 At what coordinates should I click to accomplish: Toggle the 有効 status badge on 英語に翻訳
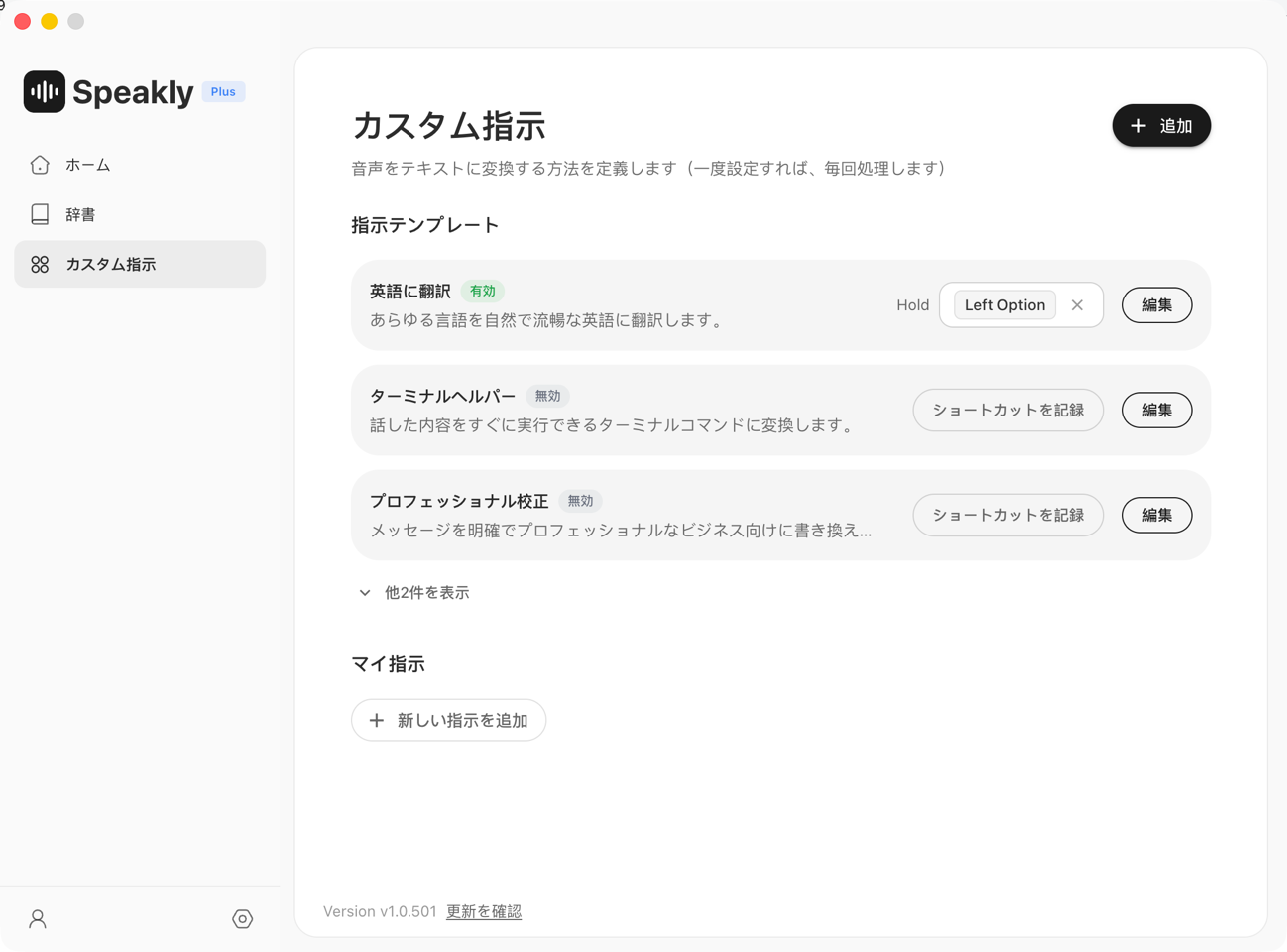[483, 292]
